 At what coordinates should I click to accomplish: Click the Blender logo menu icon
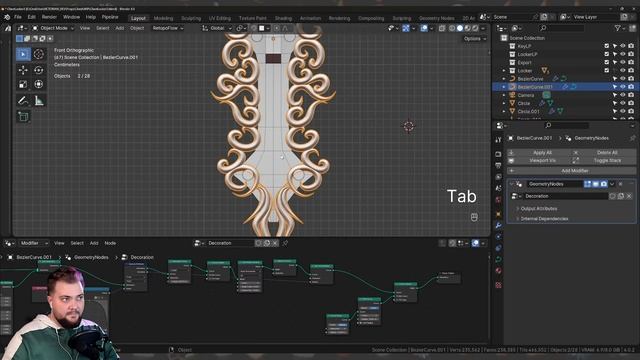coord(7,17)
